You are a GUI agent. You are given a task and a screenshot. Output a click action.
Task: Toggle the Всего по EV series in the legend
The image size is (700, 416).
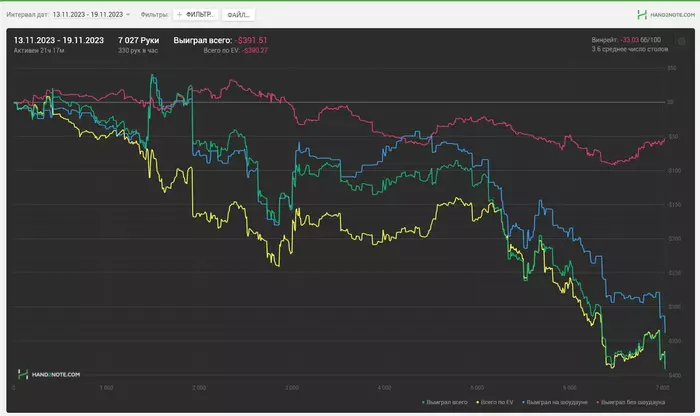pyautogui.click(x=497, y=403)
